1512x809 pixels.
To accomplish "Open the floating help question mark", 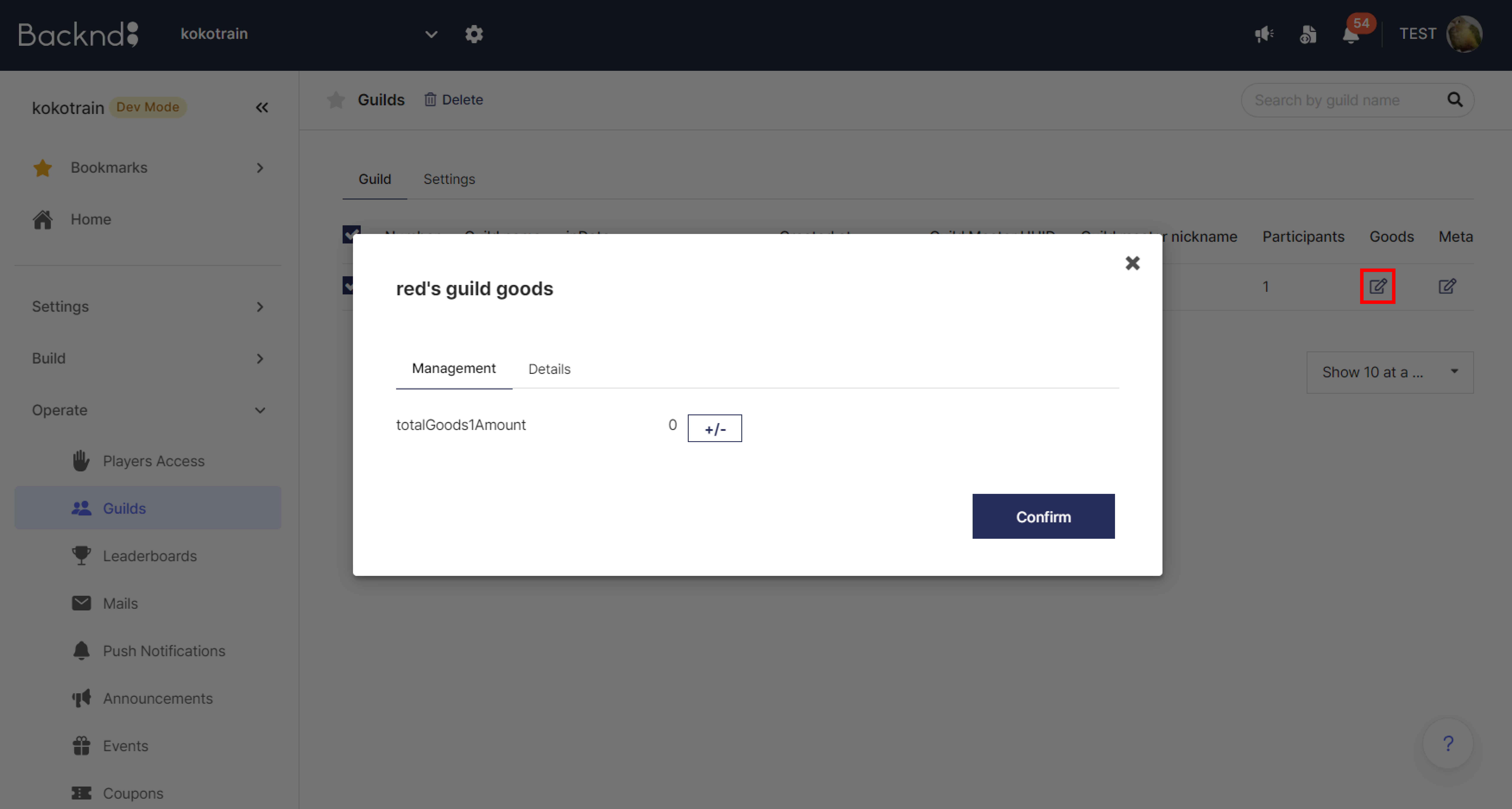I will [1448, 743].
